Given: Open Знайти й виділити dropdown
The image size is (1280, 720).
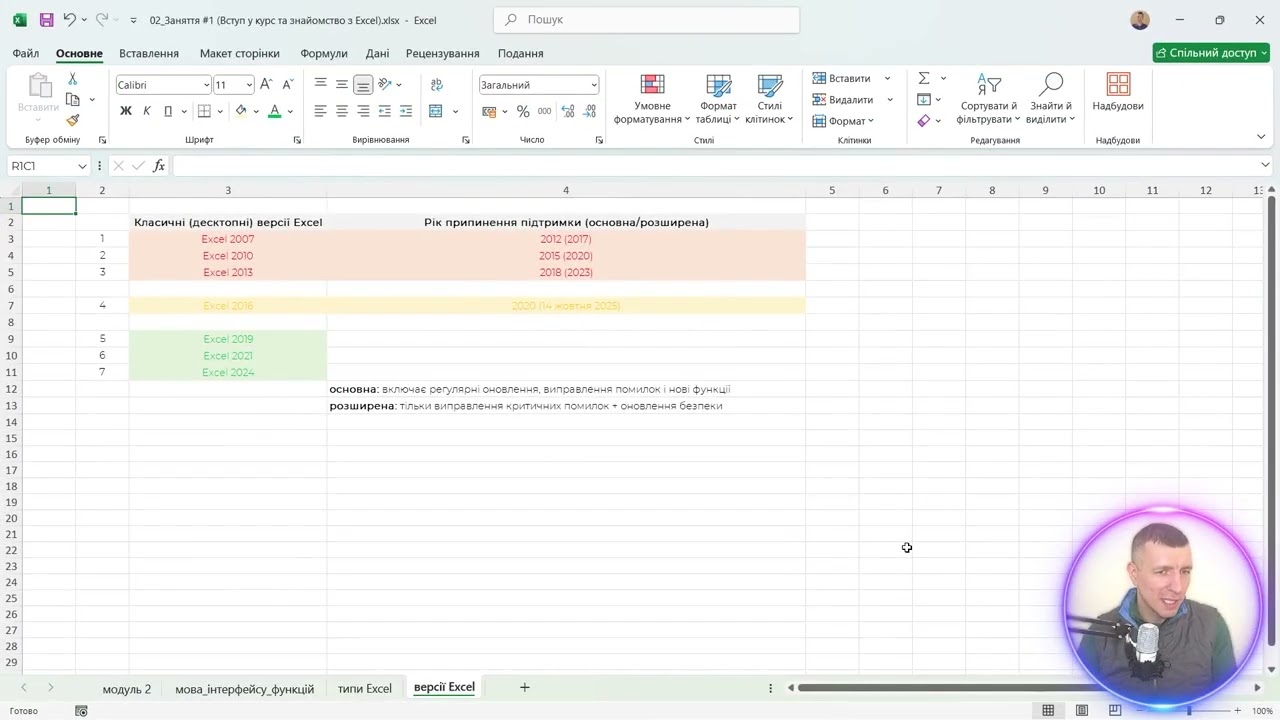Looking at the screenshot, I should 1050,98.
